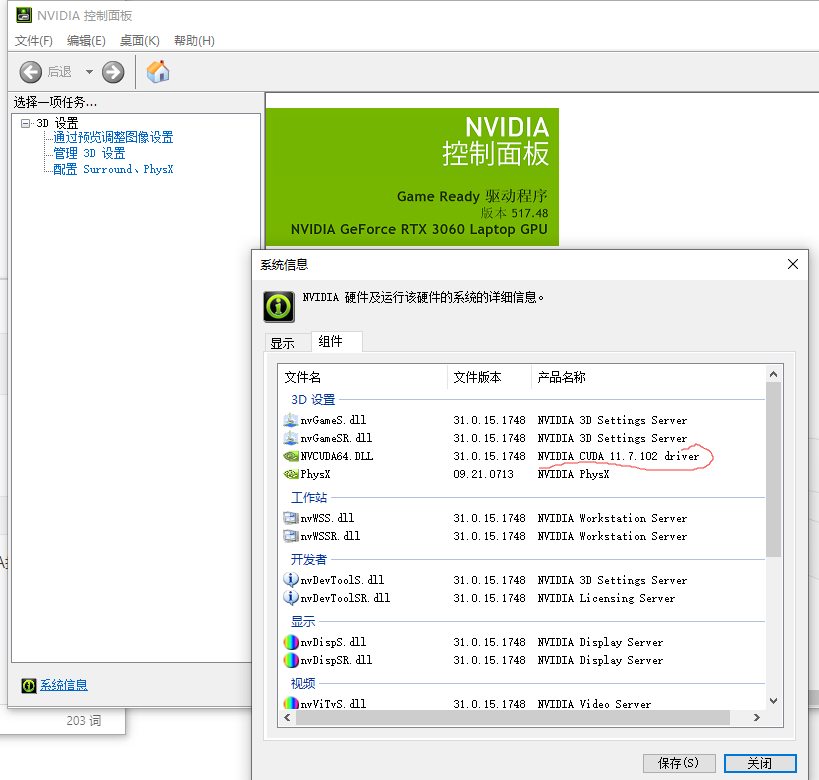
Task: Click nvWSSR.dll file icon
Action: click(x=290, y=535)
